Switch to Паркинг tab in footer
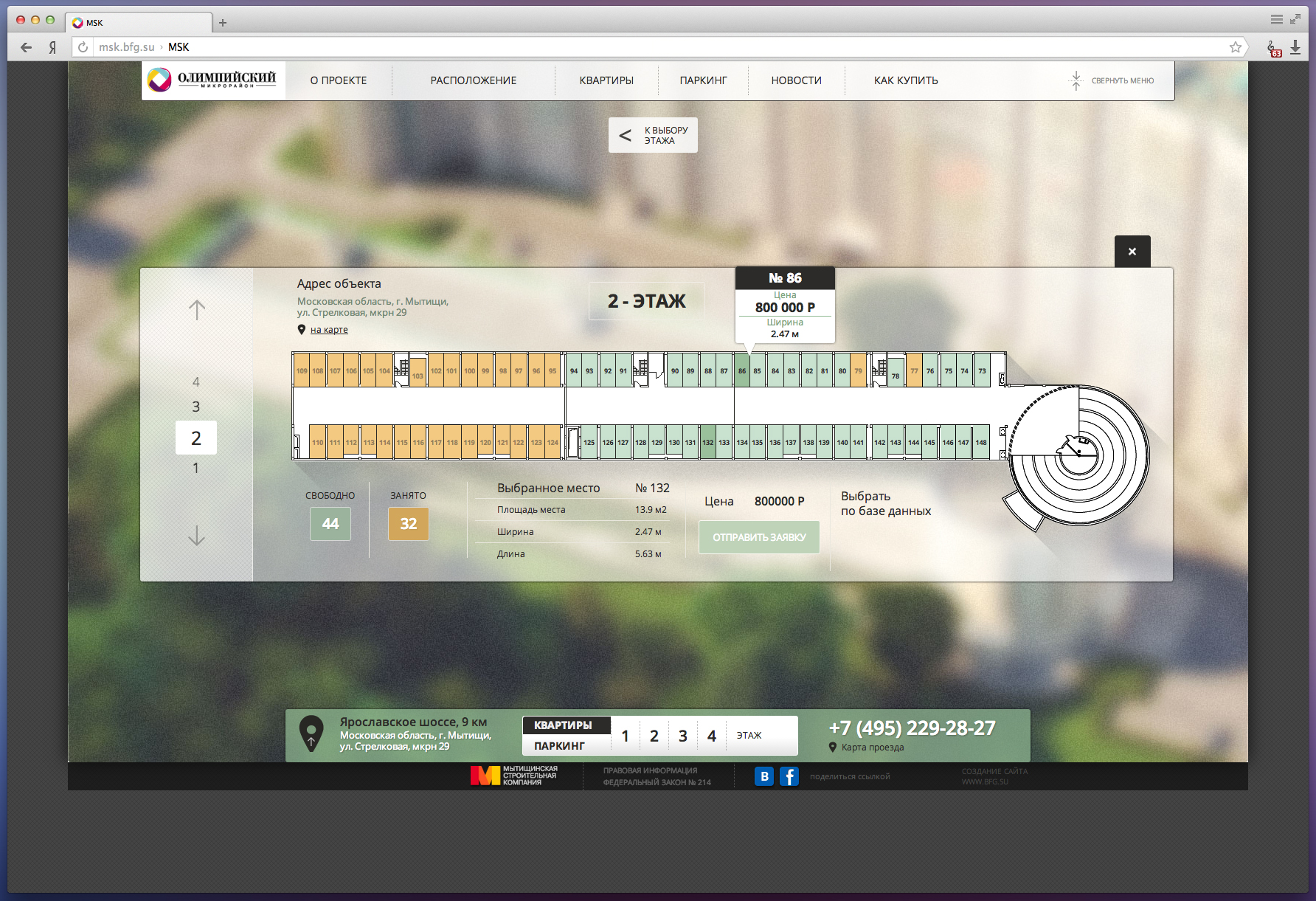Viewport: 1316px width, 901px height. pyautogui.click(x=560, y=746)
